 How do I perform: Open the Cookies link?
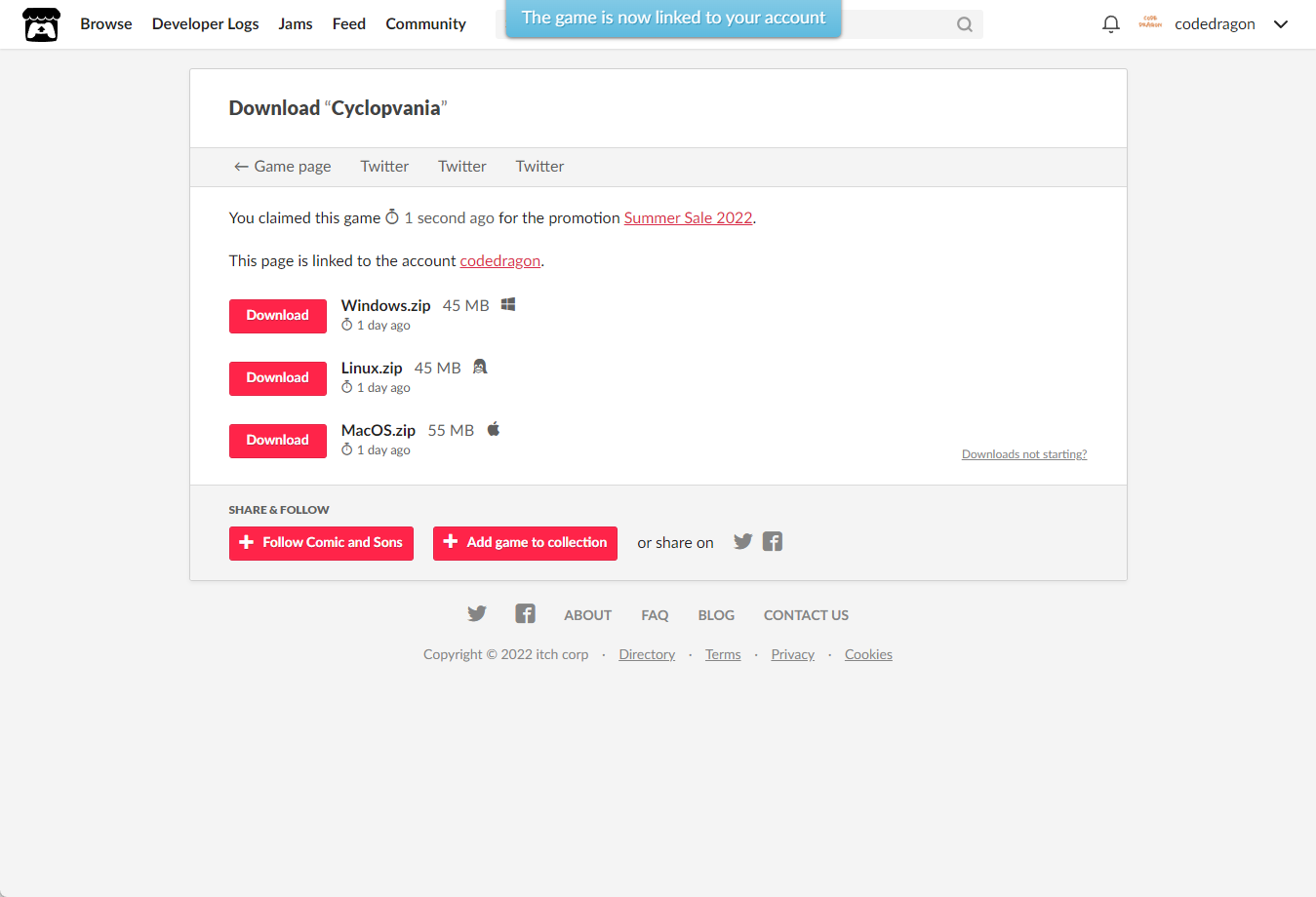point(868,654)
